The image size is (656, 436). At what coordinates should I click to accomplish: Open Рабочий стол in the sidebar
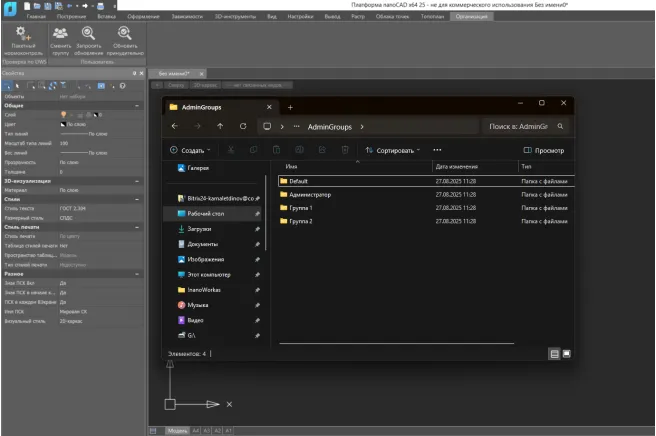click(x=209, y=214)
